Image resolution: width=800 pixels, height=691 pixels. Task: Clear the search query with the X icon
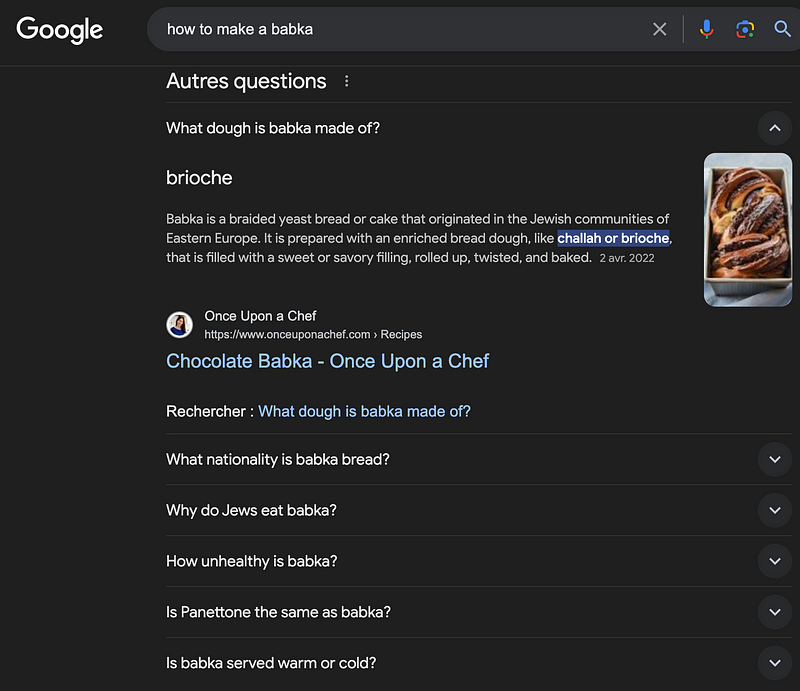pos(660,29)
